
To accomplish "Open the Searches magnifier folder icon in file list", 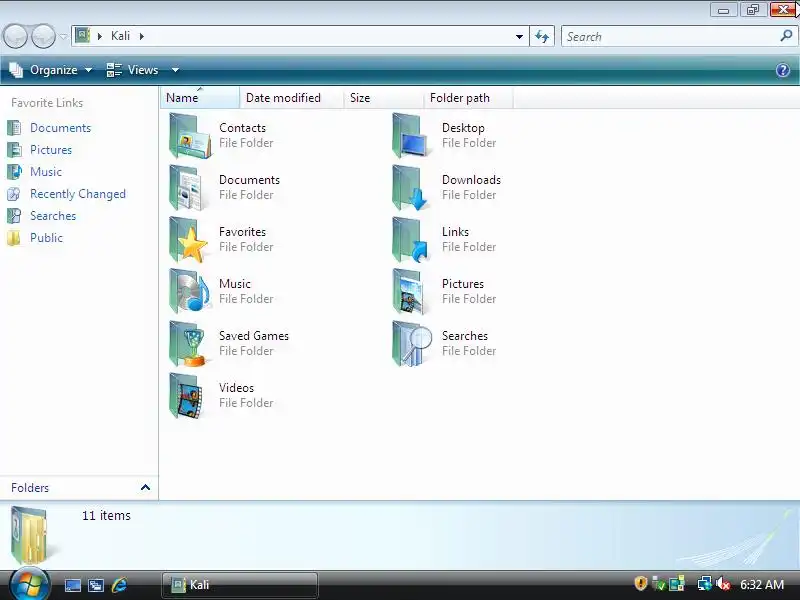I will click(x=412, y=343).
